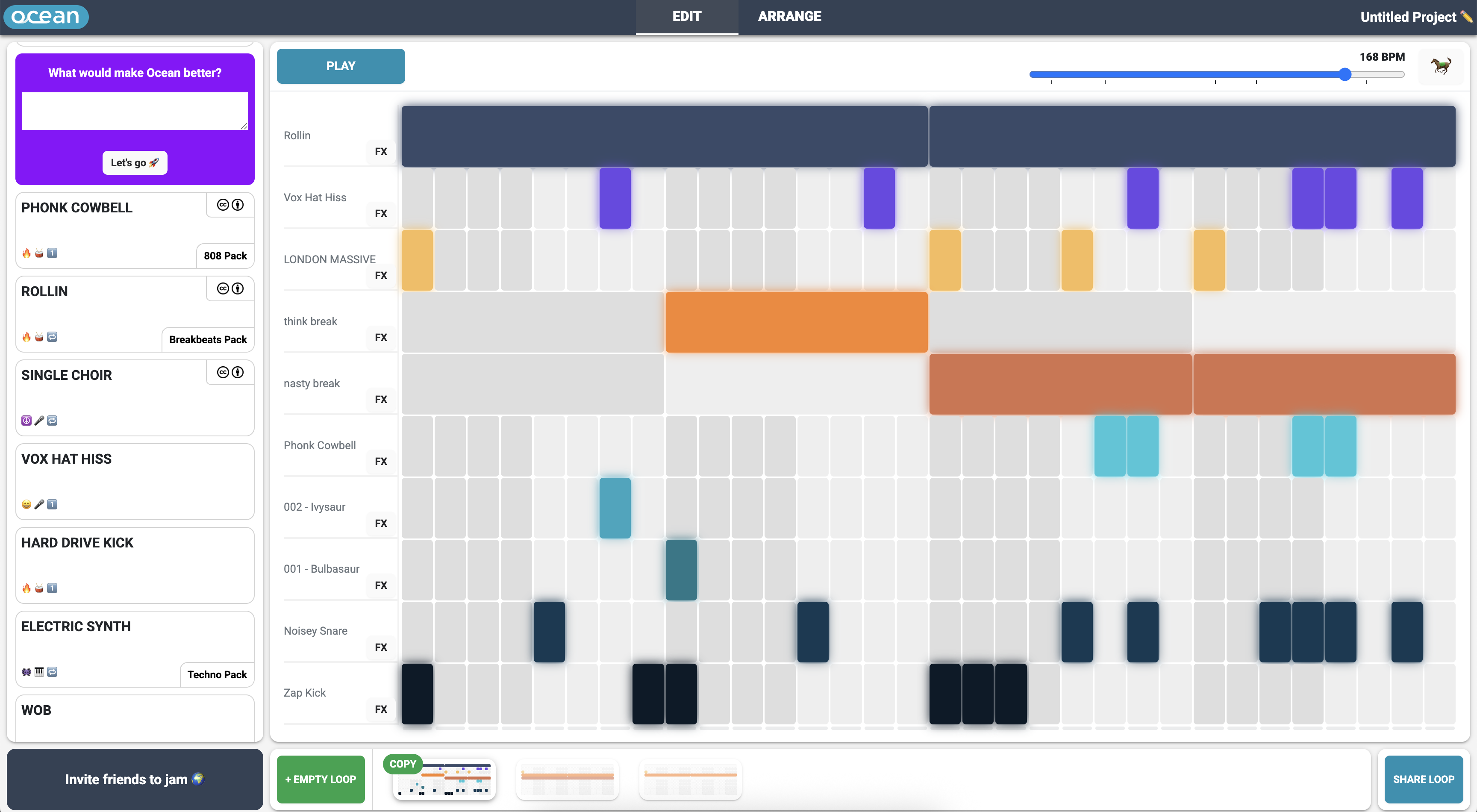Viewport: 1477px width, 812px height.
Task: Click the BPM tempo slider handle
Action: 1345,74
